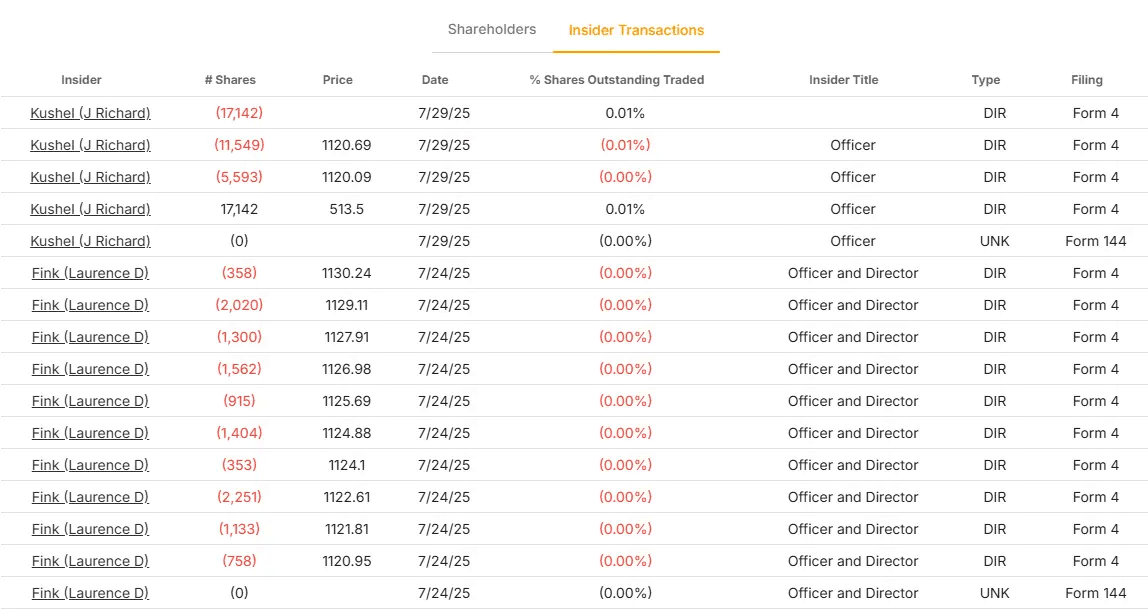Viewport: 1148px width, 610px height.
Task: Select the Insider Transactions tab
Action: pos(636,30)
